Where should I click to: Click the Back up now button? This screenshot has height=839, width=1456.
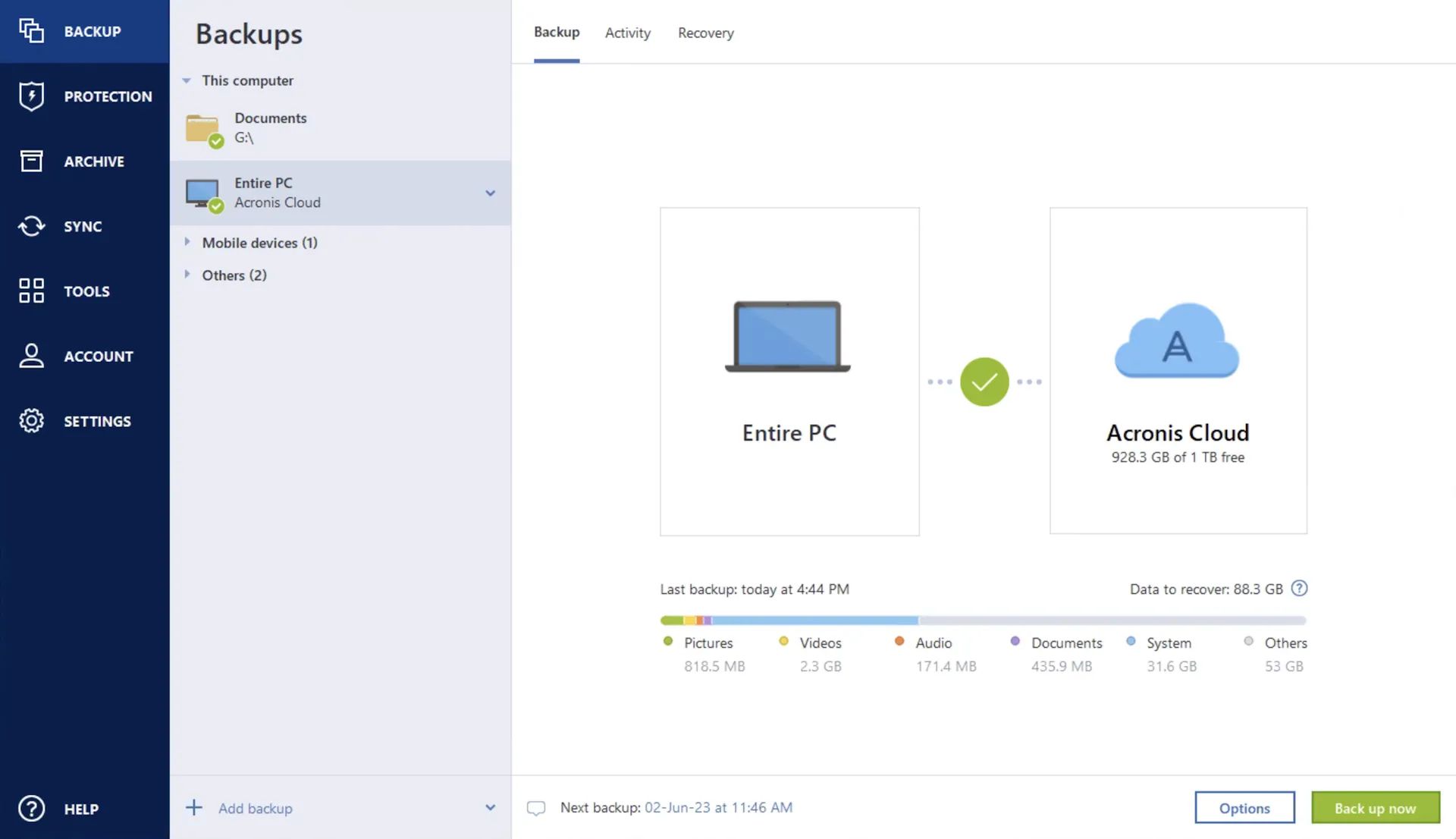[x=1375, y=807]
